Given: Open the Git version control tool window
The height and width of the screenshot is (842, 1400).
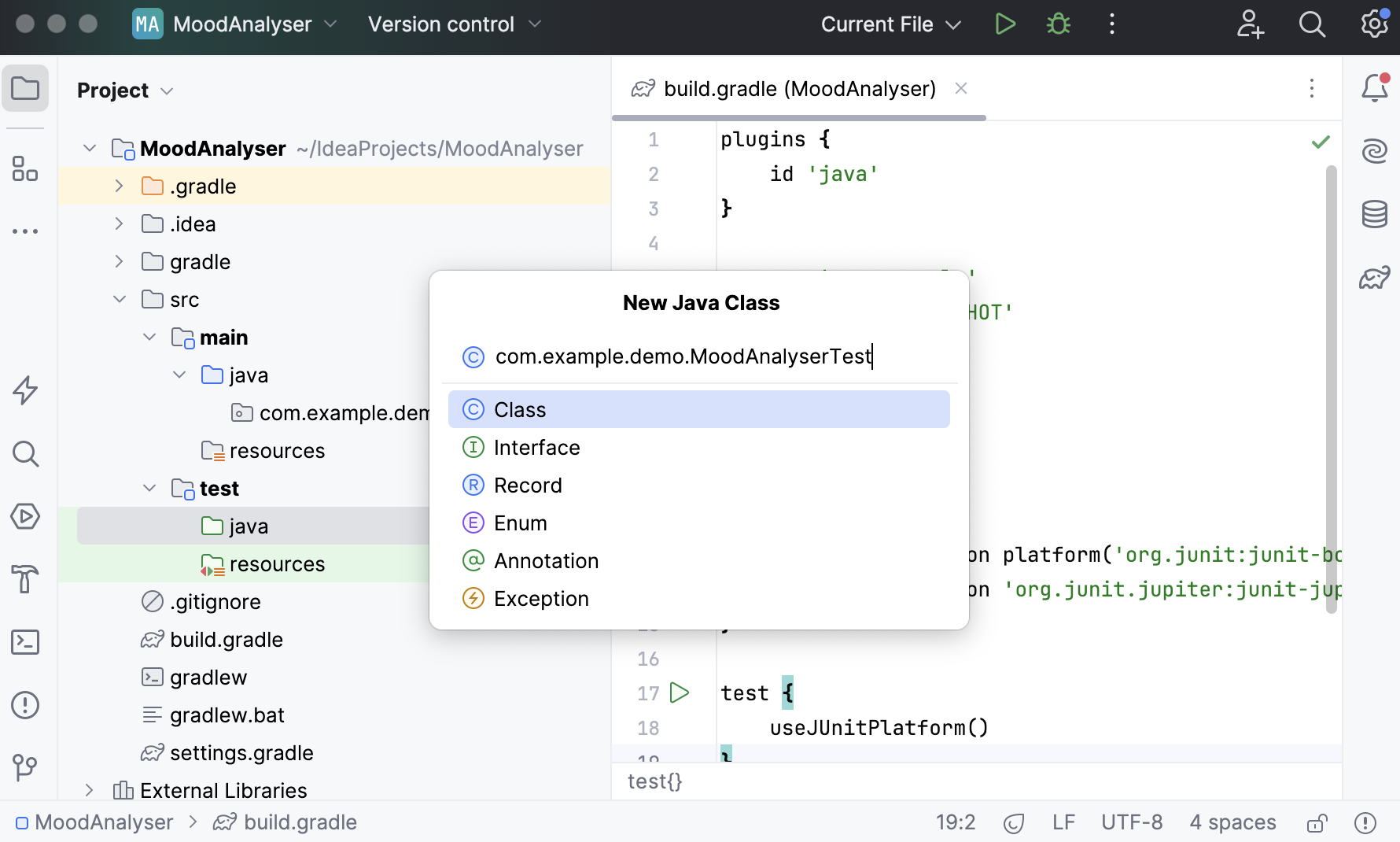Looking at the screenshot, I should 25,767.
